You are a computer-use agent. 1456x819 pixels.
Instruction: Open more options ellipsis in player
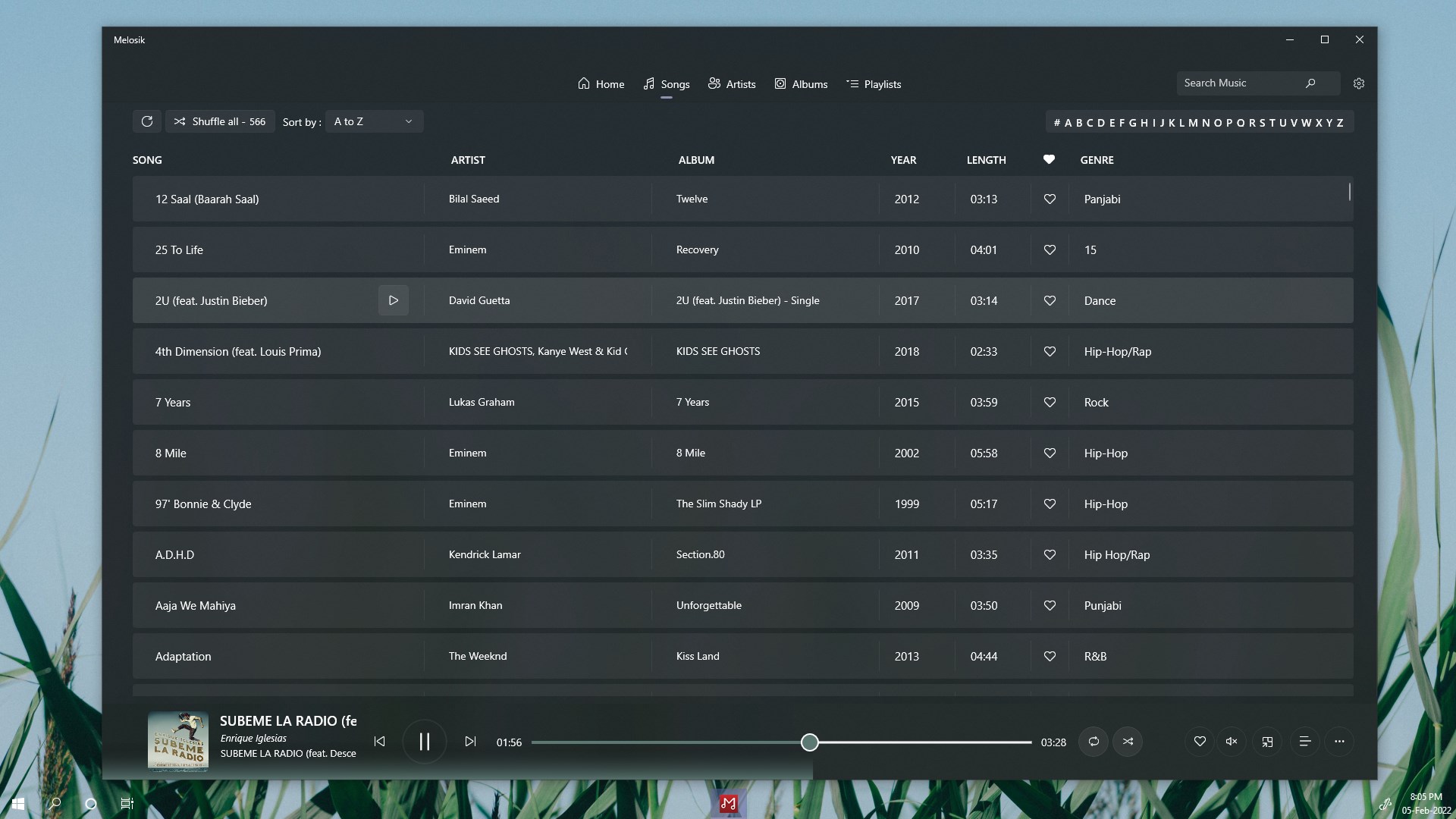(x=1339, y=742)
